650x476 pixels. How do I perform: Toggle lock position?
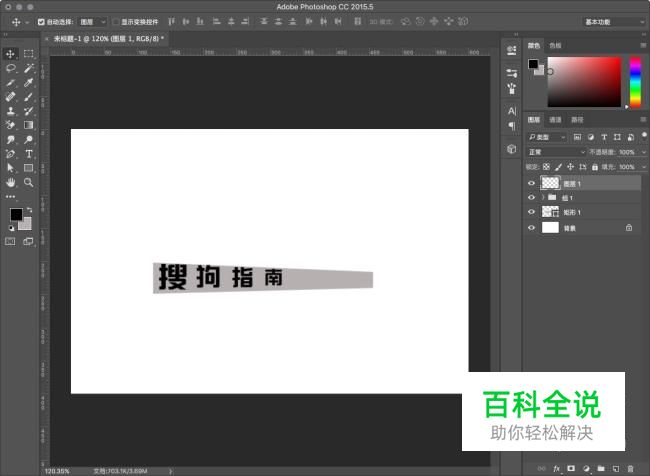tap(570, 167)
